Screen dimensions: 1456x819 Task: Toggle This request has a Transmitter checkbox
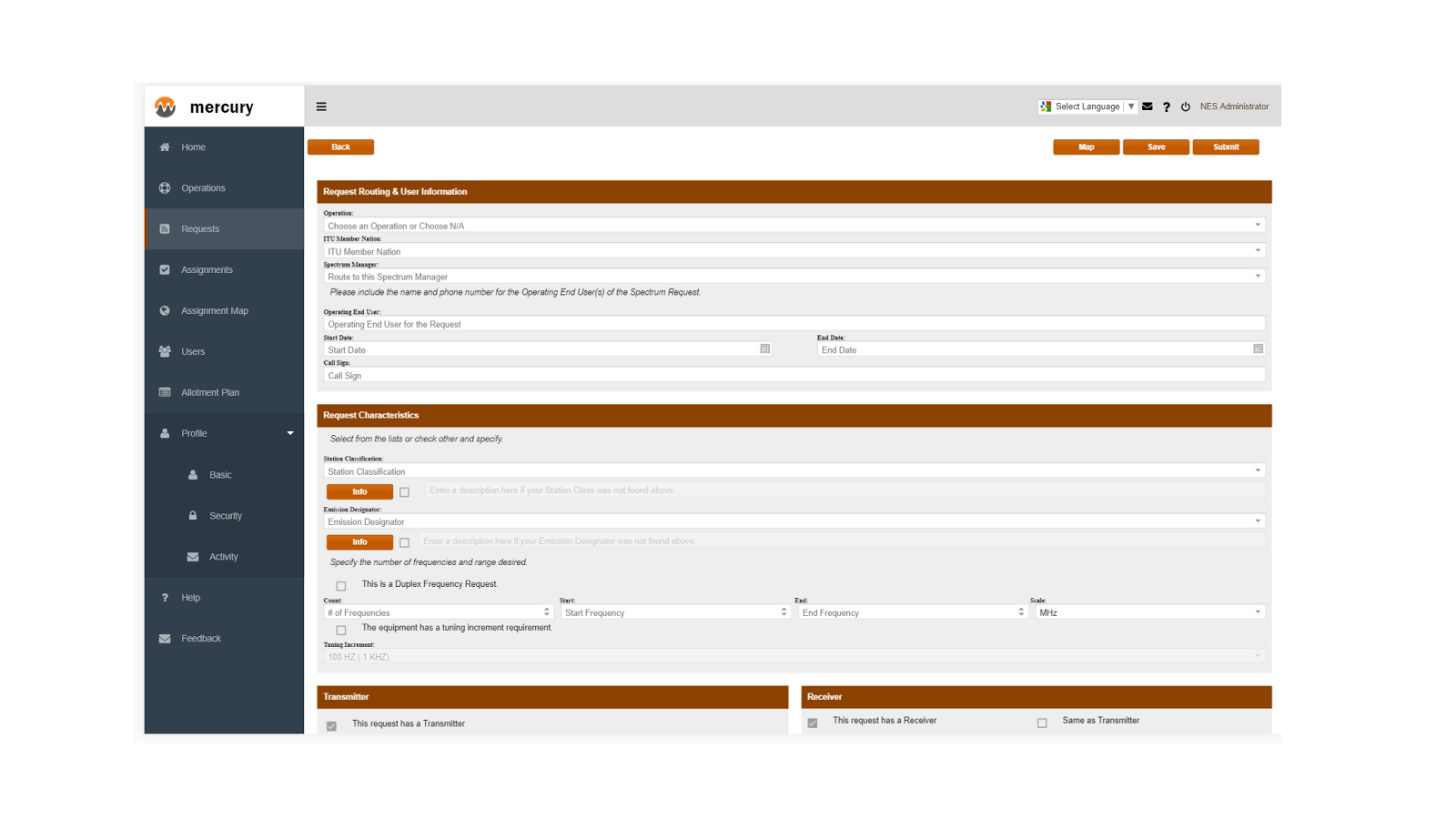[331, 726]
